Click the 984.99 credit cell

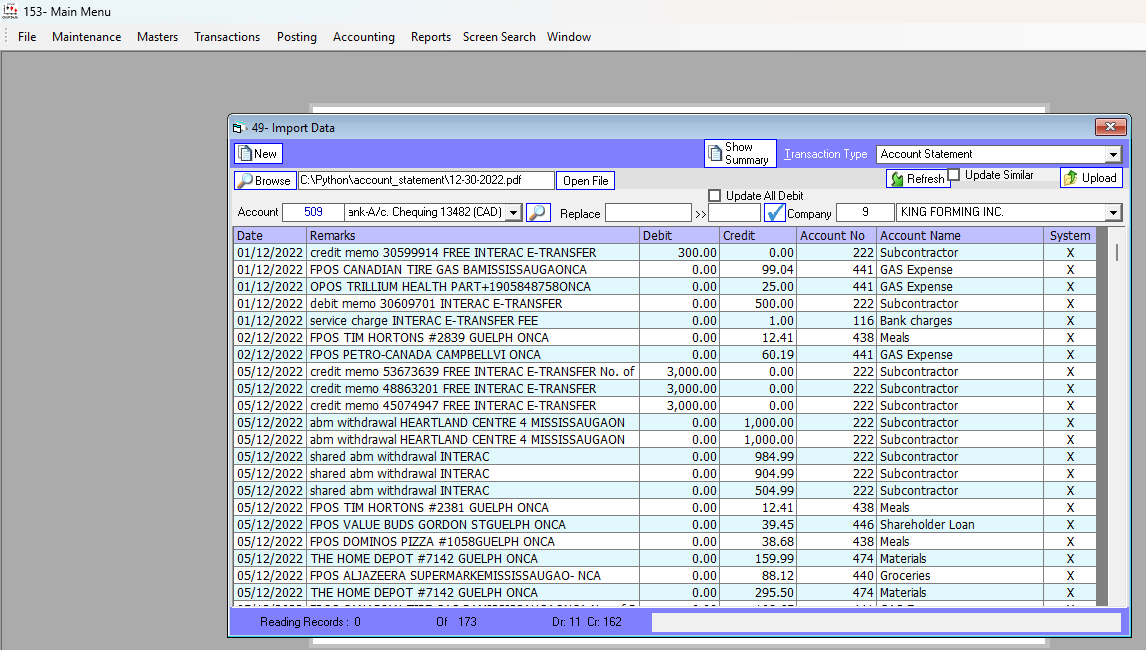[758, 456]
